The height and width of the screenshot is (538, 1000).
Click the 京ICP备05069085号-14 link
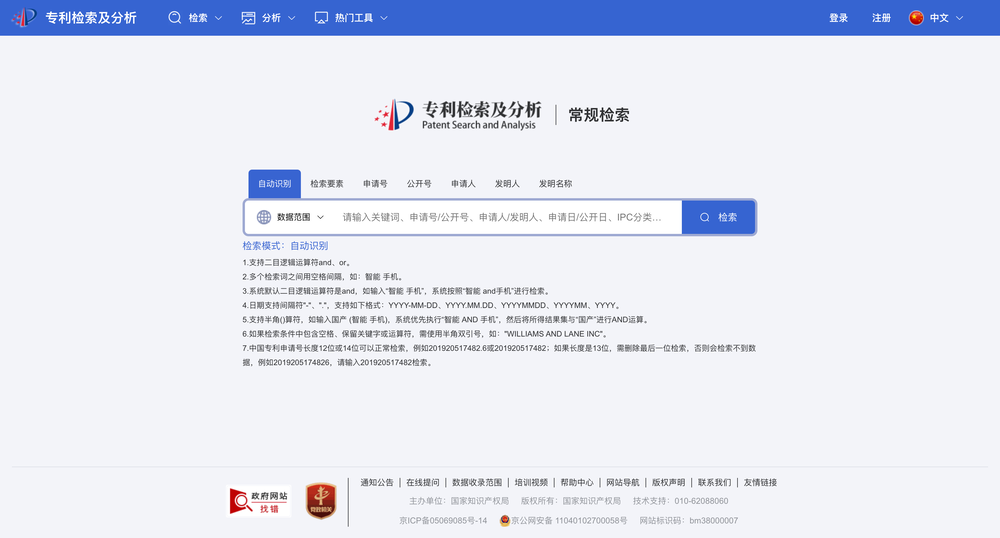tap(443, 521)
